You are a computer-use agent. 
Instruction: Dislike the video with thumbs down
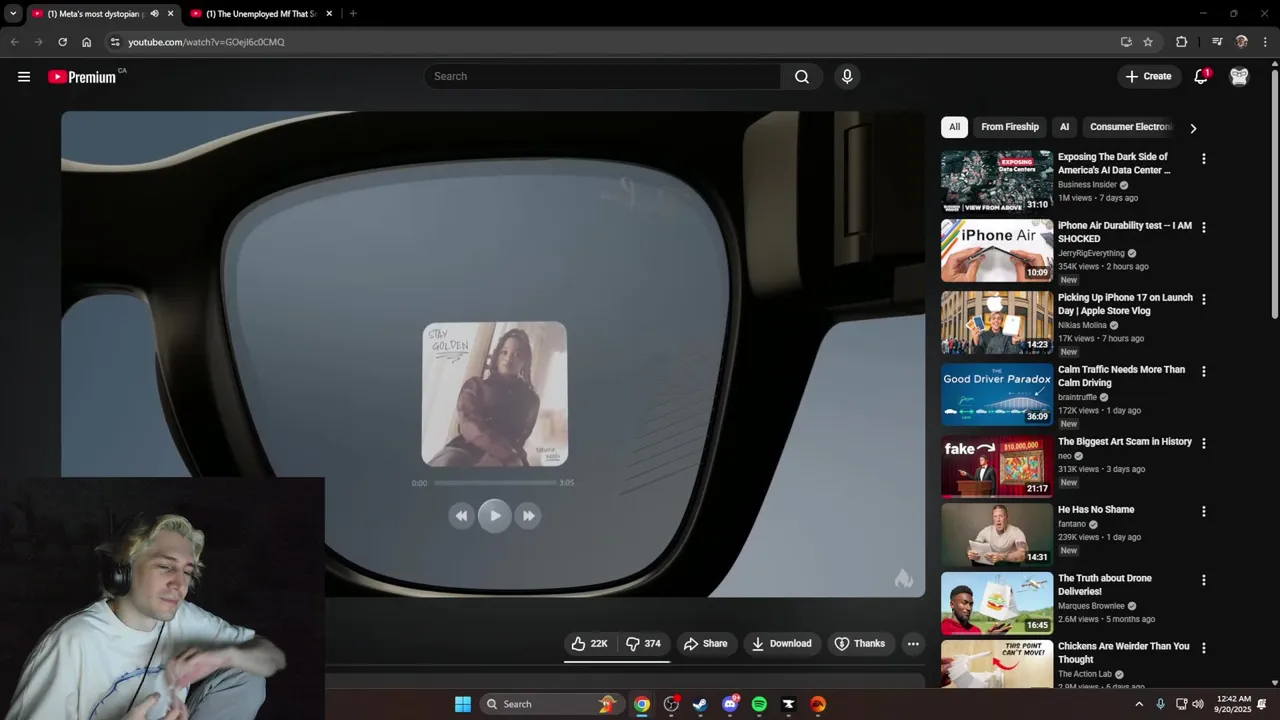643,643
